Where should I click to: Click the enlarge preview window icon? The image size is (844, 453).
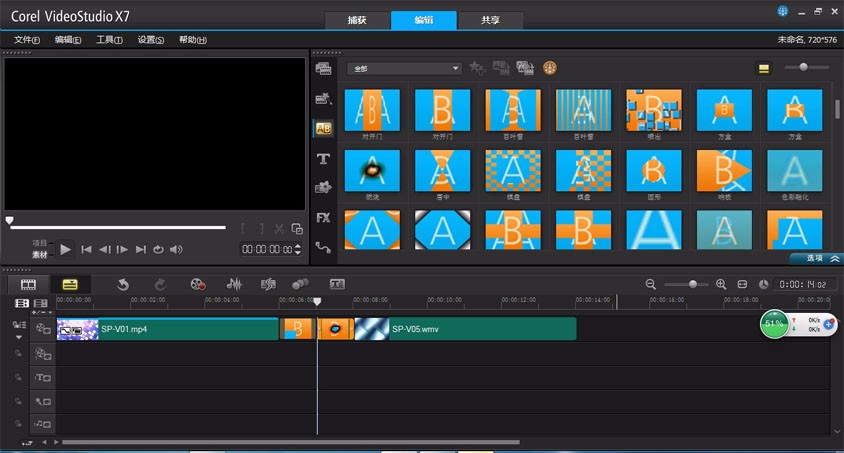pos(297,229)
